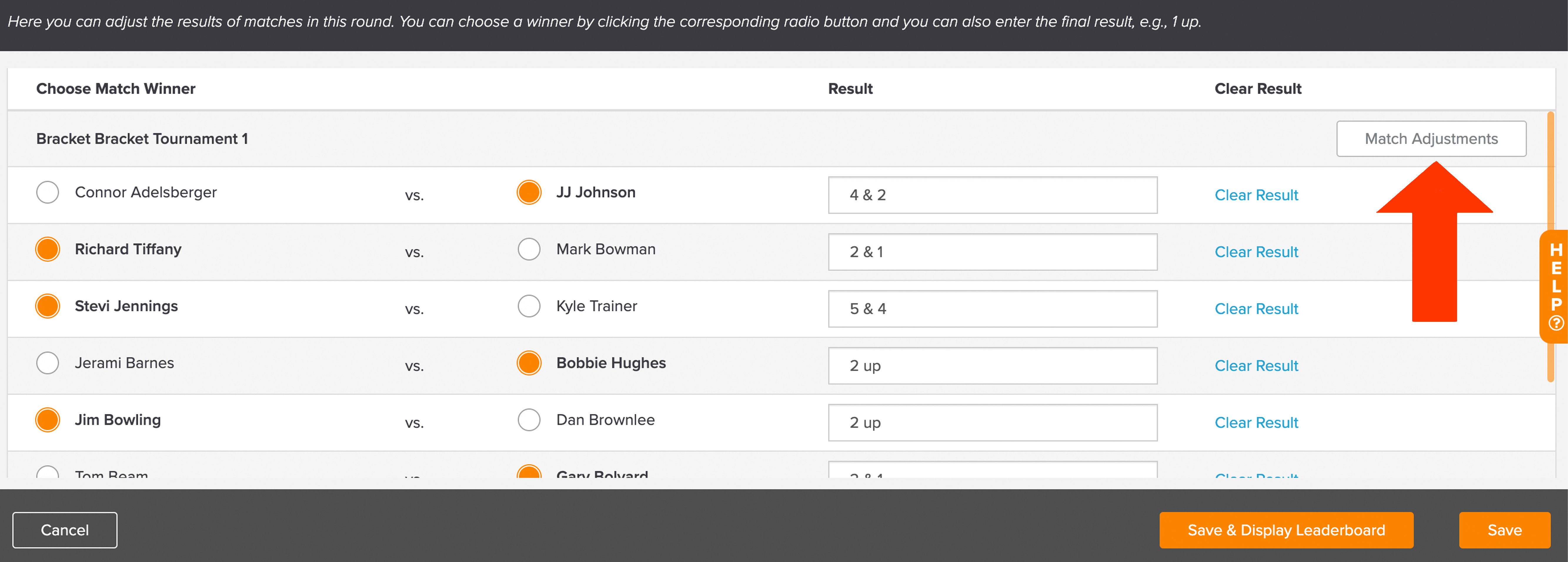Pick Jerami Barnes as match winner
1568x562 pixels.
click(x=47, y=363)
